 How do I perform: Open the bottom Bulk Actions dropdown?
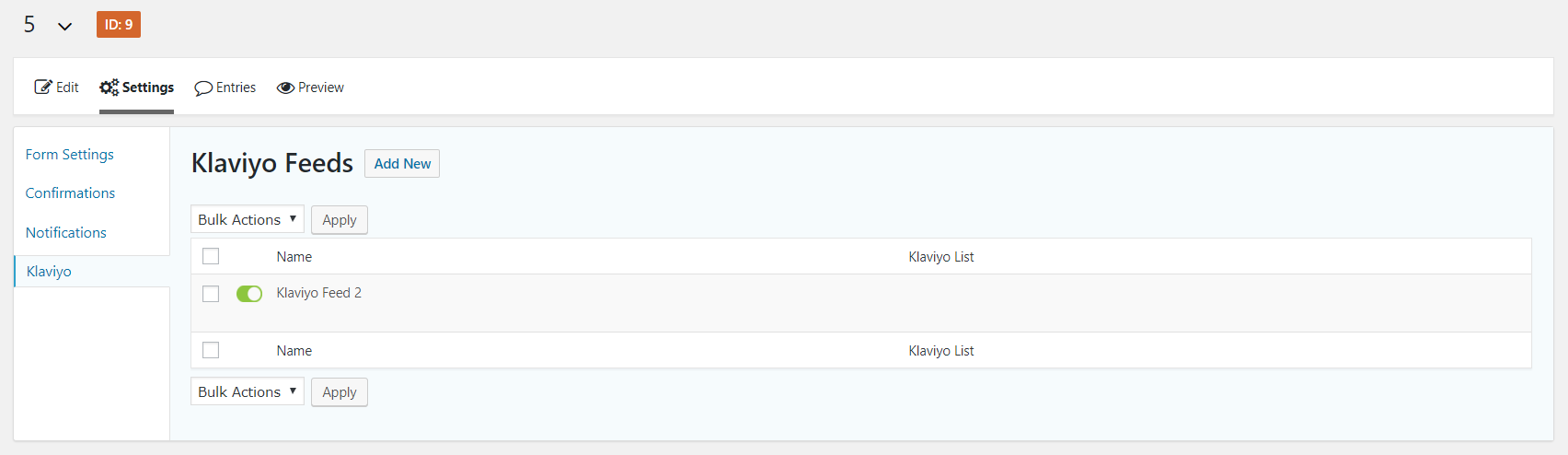click(x=247, y=391)
